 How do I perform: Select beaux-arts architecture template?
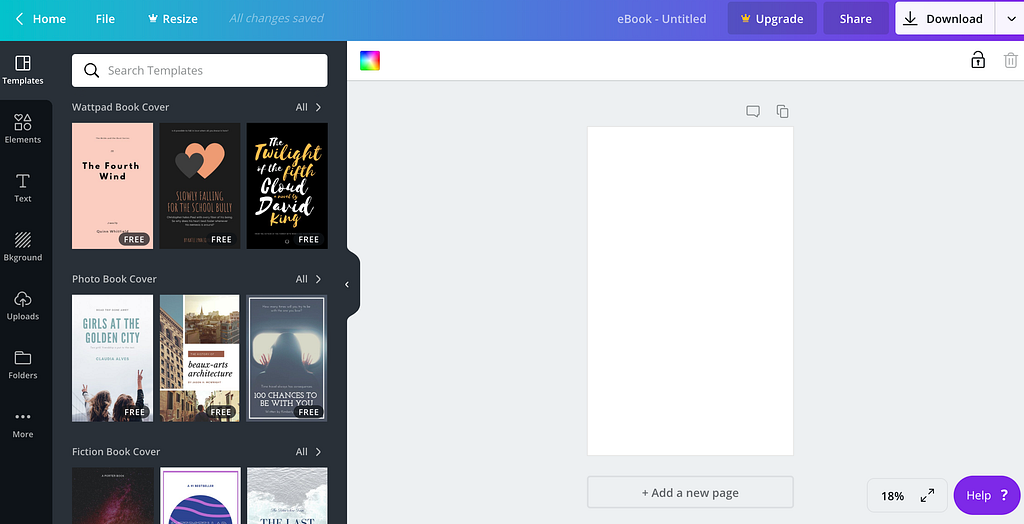pyautogui.click(x=200, y=358)
